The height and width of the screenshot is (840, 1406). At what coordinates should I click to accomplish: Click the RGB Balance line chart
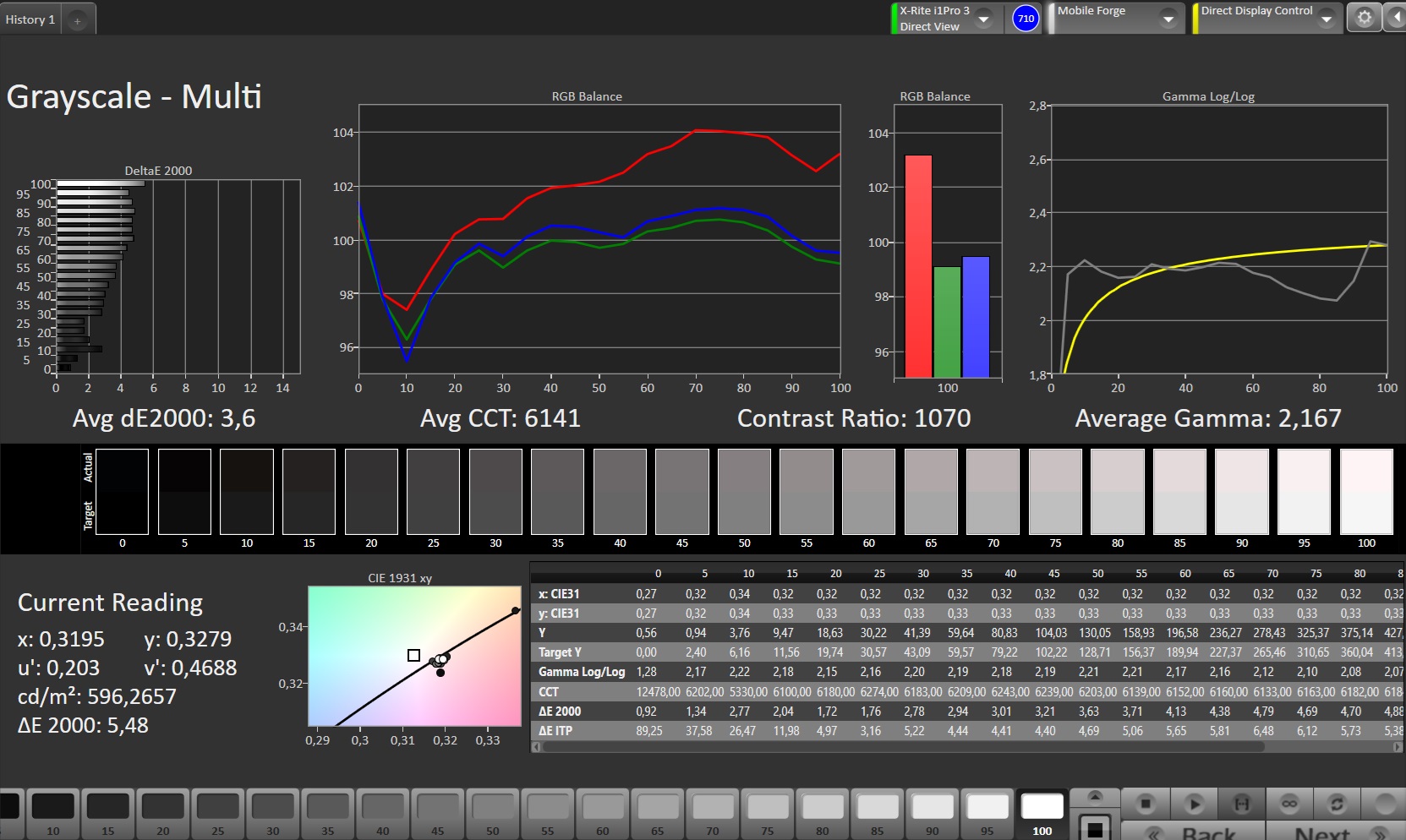pyautogui.click(x=599, y=239)
